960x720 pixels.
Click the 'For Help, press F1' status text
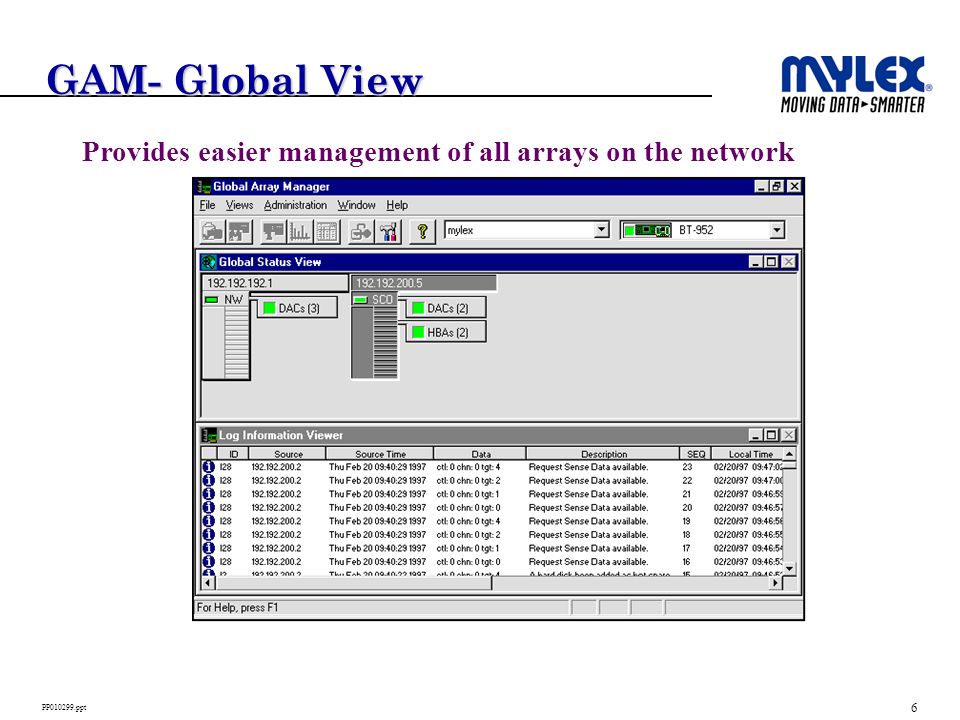point(237,607)
